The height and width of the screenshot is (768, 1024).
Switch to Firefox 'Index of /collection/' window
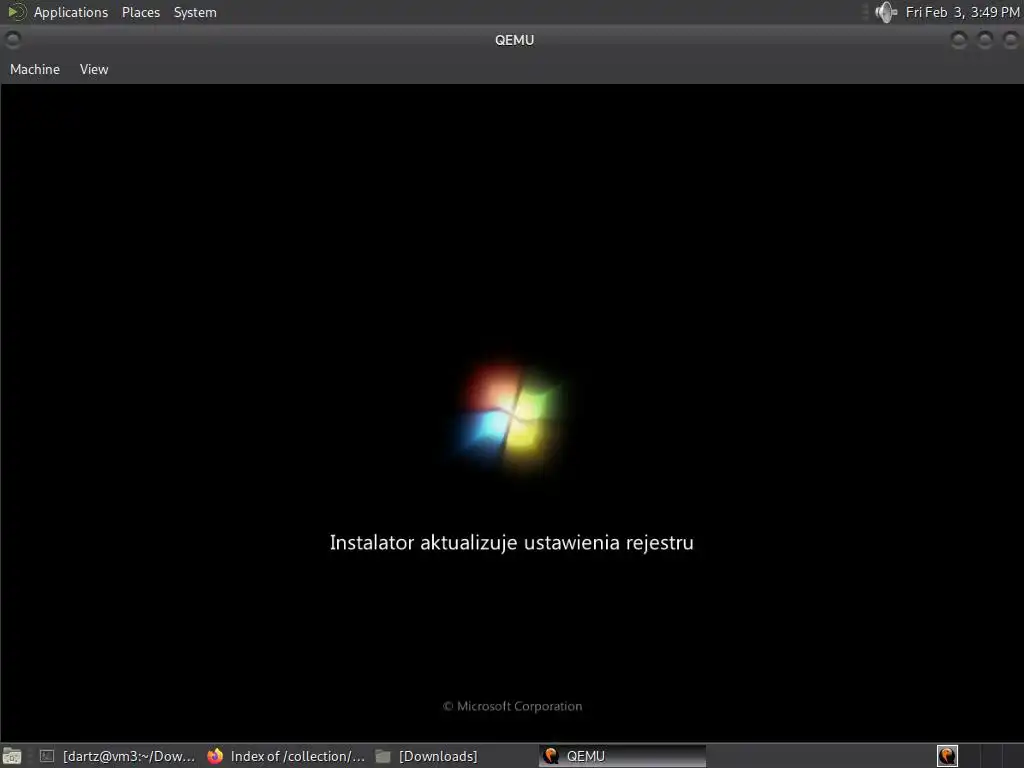click(286, 756)
